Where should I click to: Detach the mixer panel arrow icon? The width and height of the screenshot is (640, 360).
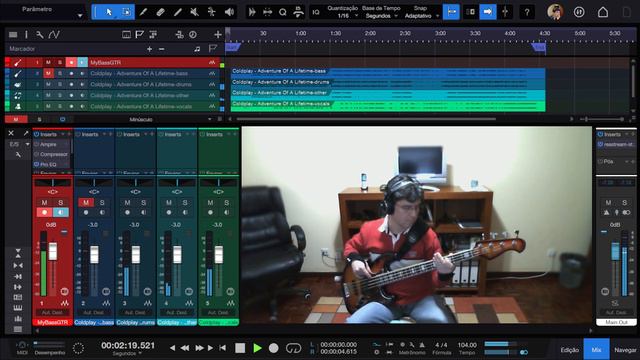tap(26, 133)
